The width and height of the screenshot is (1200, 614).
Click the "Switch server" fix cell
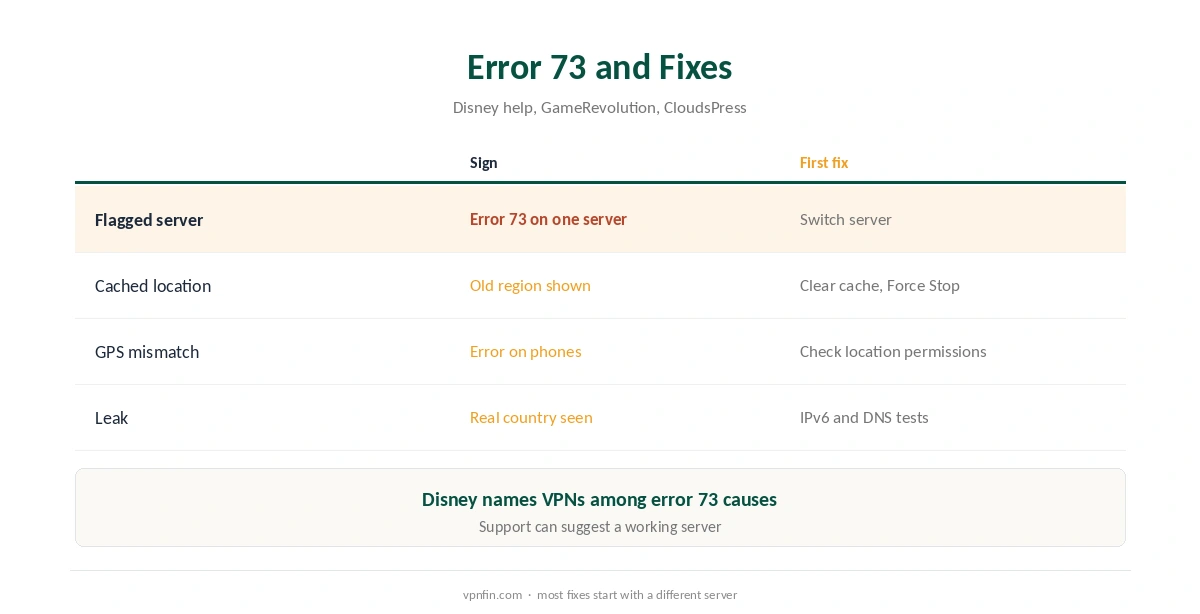[845, 219]
